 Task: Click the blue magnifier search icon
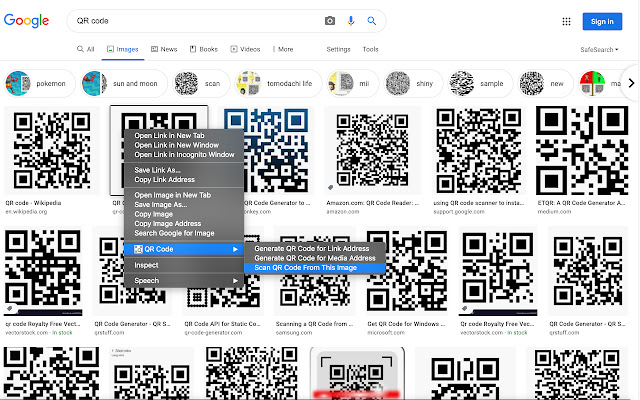click(x=371, y=21)
